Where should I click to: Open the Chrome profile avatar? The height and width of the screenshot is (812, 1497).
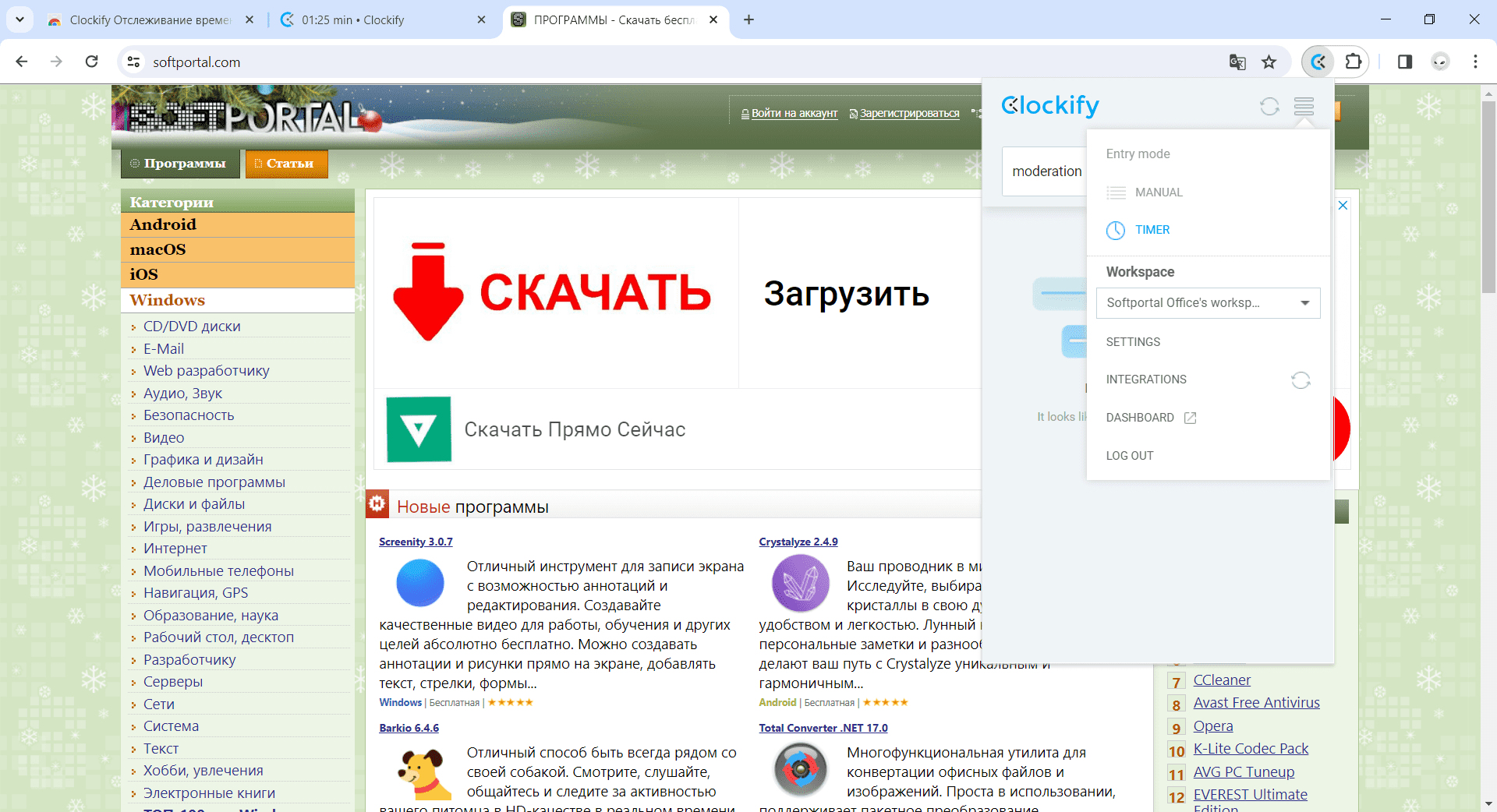click(1440, 62)
